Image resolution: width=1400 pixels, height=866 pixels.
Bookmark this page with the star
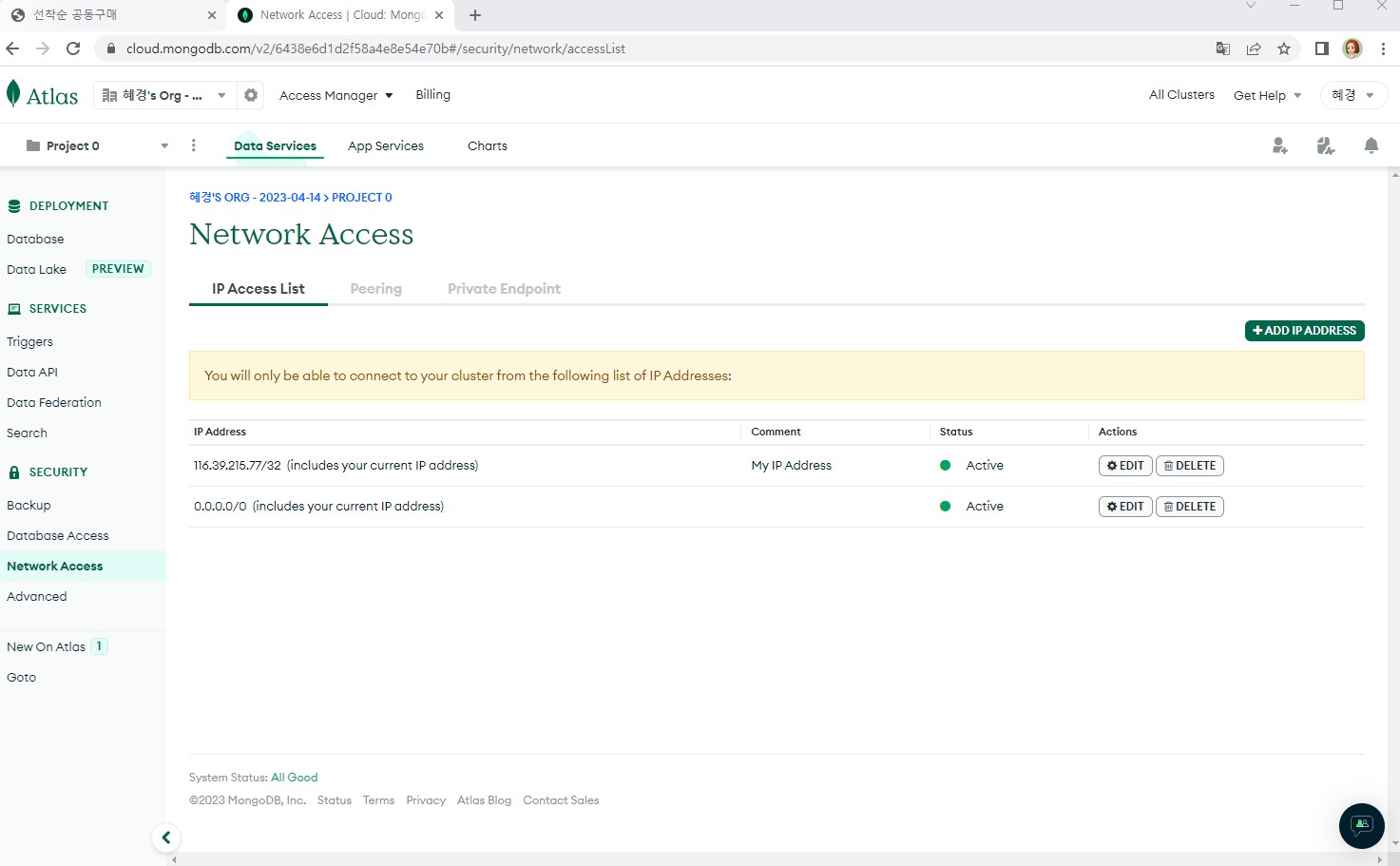(x=1284, y=48)
